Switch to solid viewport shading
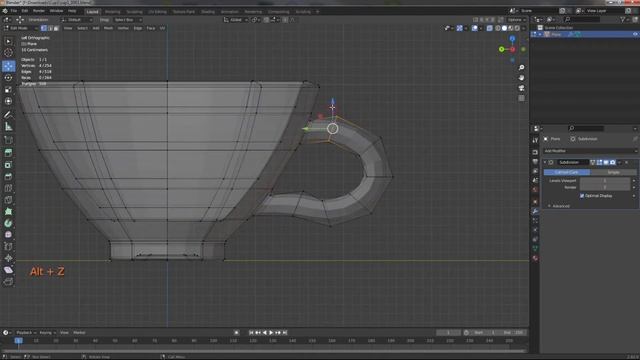The width and height of the screenshot is (640, 360). [x=504, y=28]
